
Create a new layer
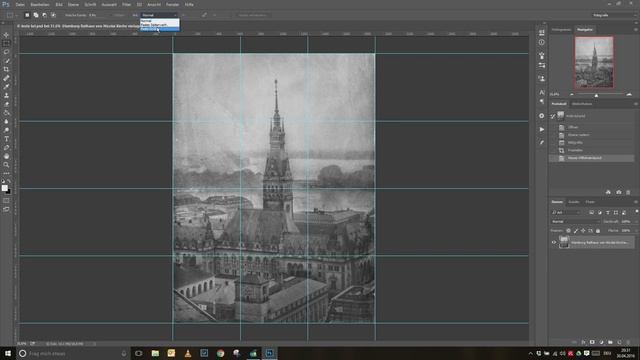coord(619,342)
